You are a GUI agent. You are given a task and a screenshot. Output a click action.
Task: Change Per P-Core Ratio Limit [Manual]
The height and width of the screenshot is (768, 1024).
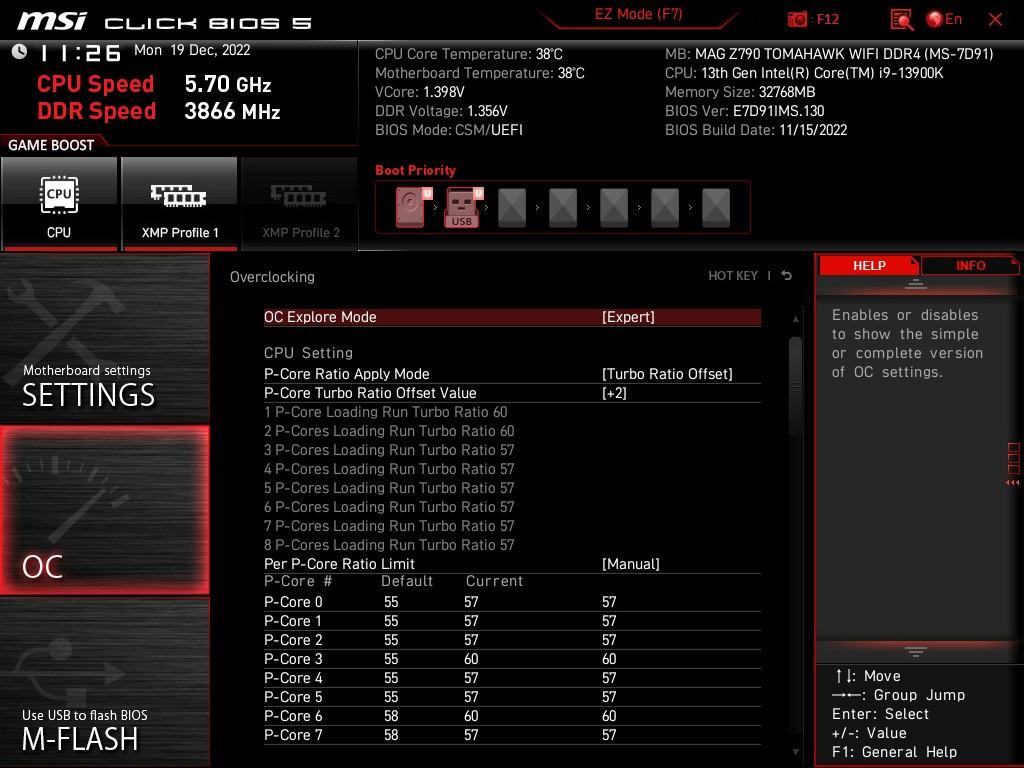coord(512,564)
